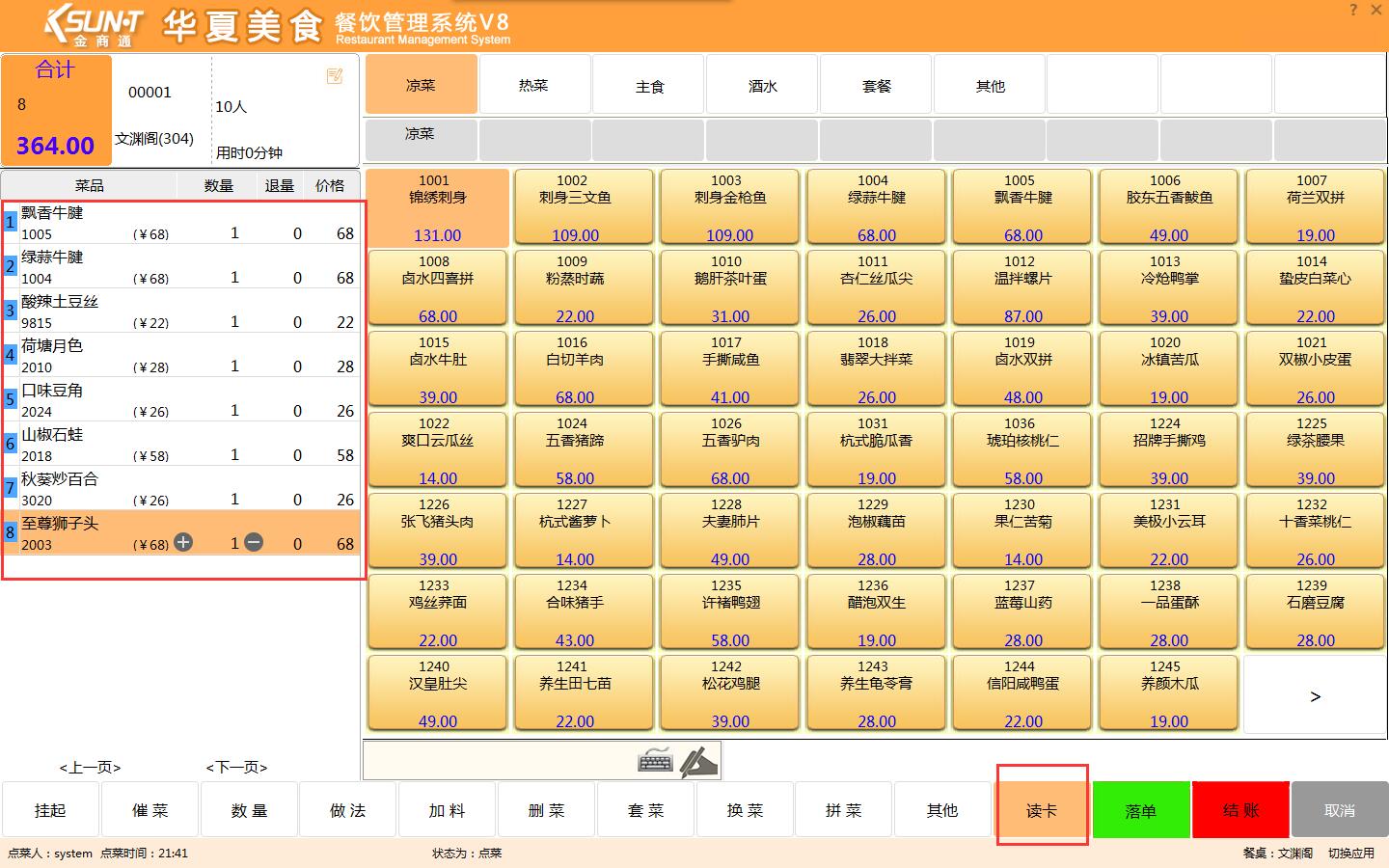The width and height of the screenshot is (1389, 868).
Task: Add dish 1224 招牌手撕鸡
Action: coord(1168,450)
